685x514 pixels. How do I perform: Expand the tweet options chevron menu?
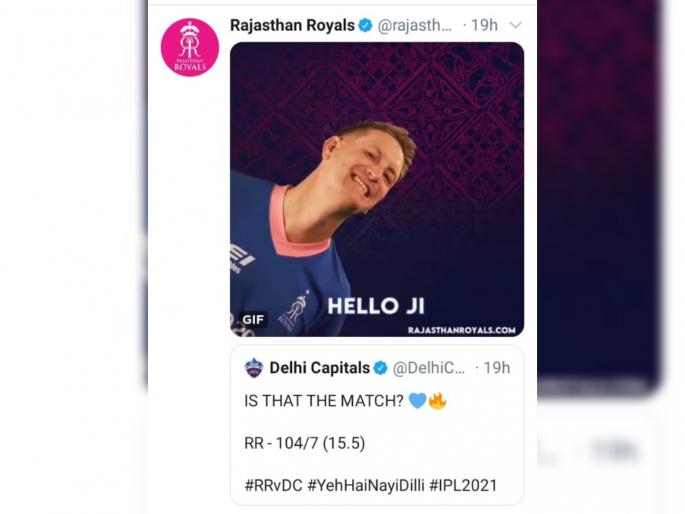[516, 25]
